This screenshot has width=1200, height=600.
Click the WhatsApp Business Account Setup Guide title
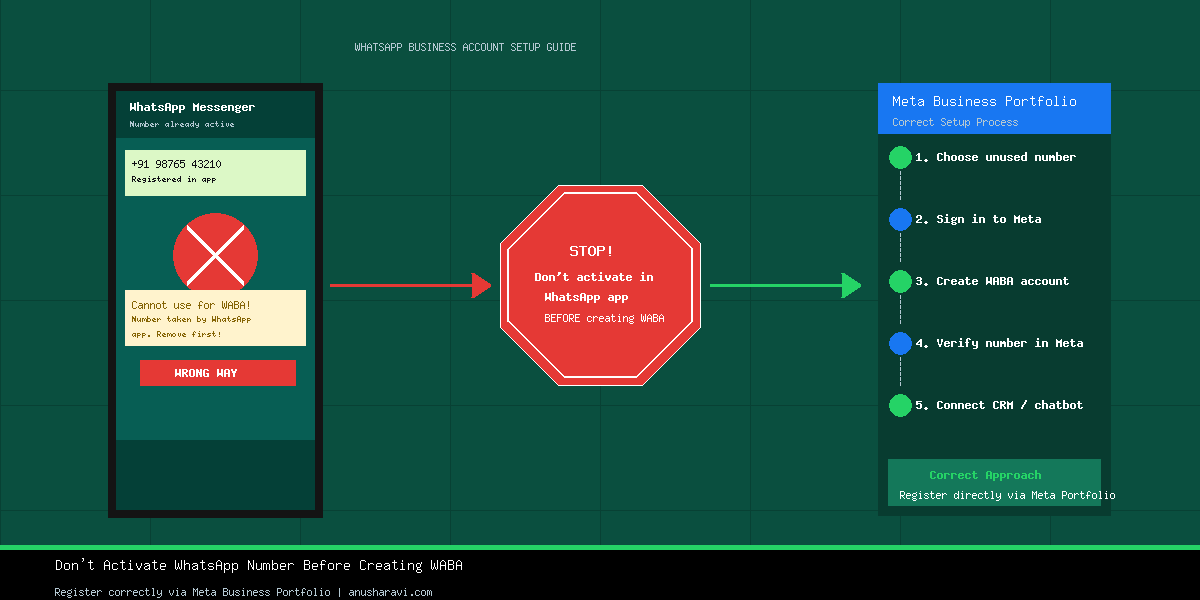tap(465, 47)
